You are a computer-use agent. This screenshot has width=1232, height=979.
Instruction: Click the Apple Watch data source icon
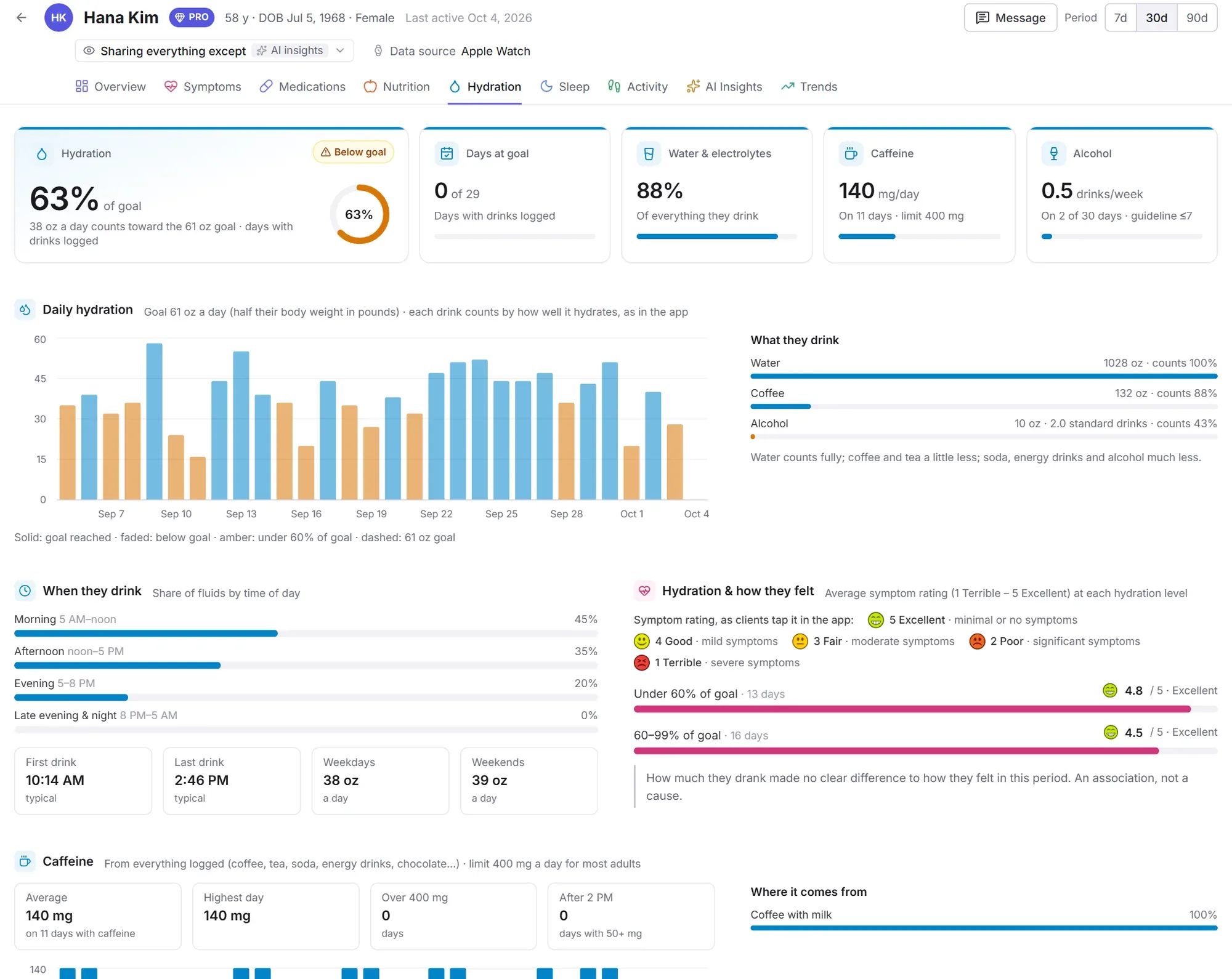point(378,51)
